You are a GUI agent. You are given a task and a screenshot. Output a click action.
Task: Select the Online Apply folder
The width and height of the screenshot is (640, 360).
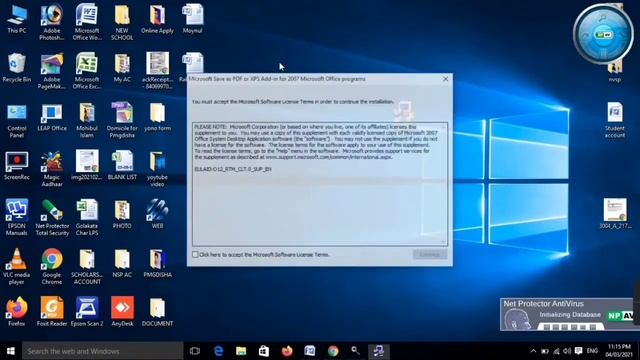(x=157, y=19)
